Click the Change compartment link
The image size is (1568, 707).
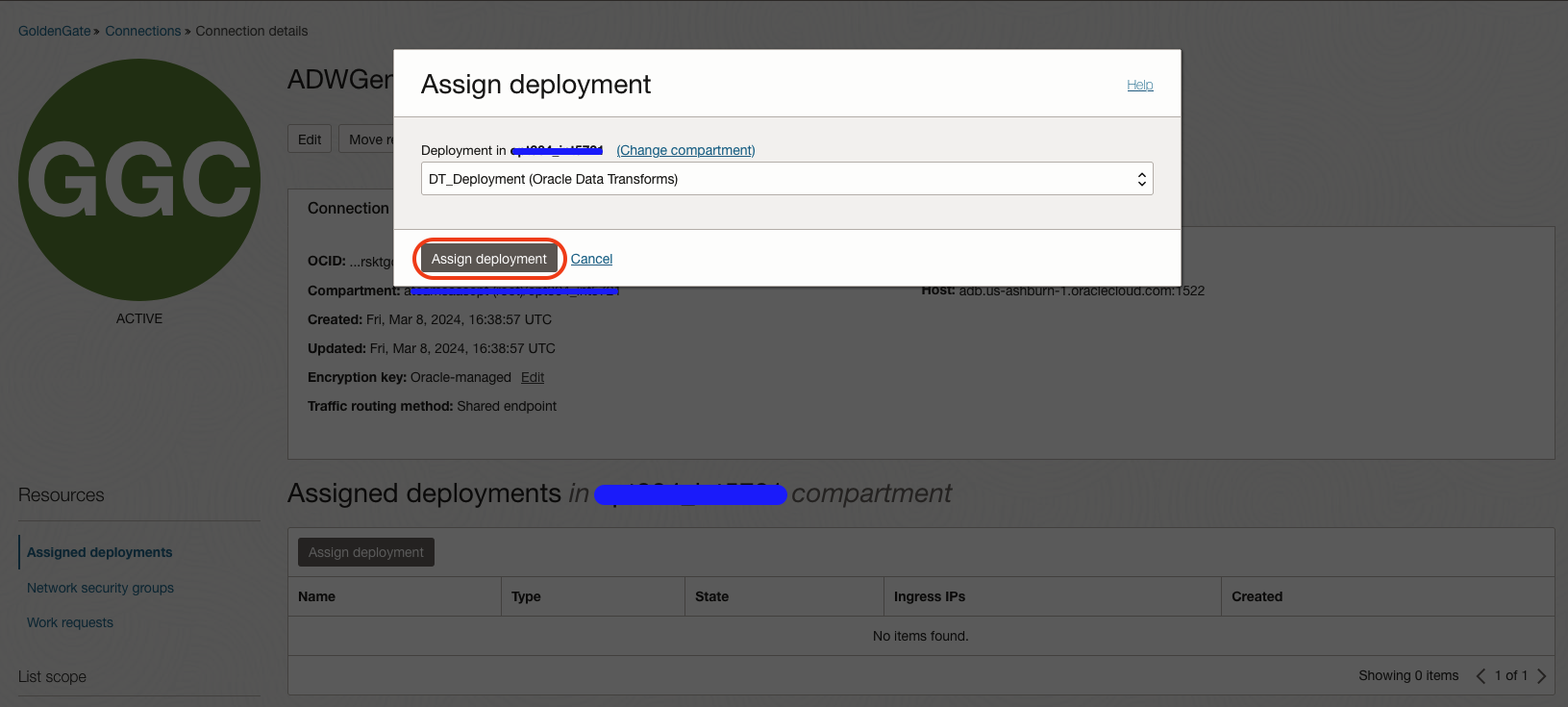tap(685, 150)
